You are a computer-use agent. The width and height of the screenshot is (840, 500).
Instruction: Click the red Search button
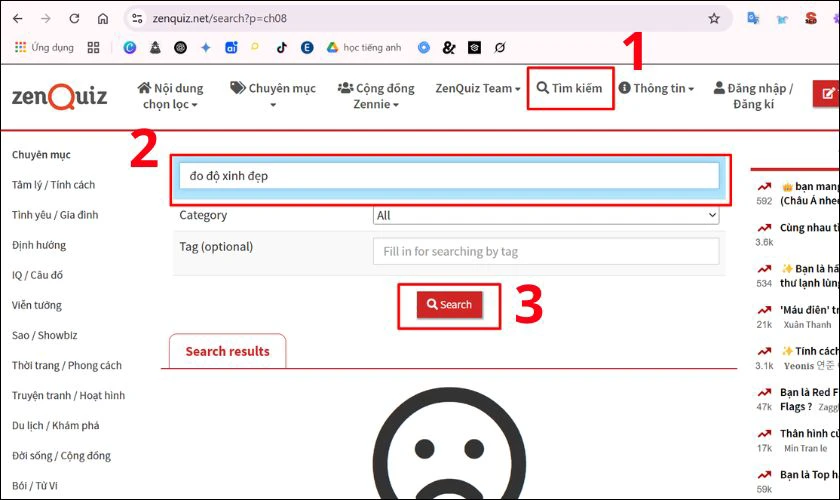(449, 304)
